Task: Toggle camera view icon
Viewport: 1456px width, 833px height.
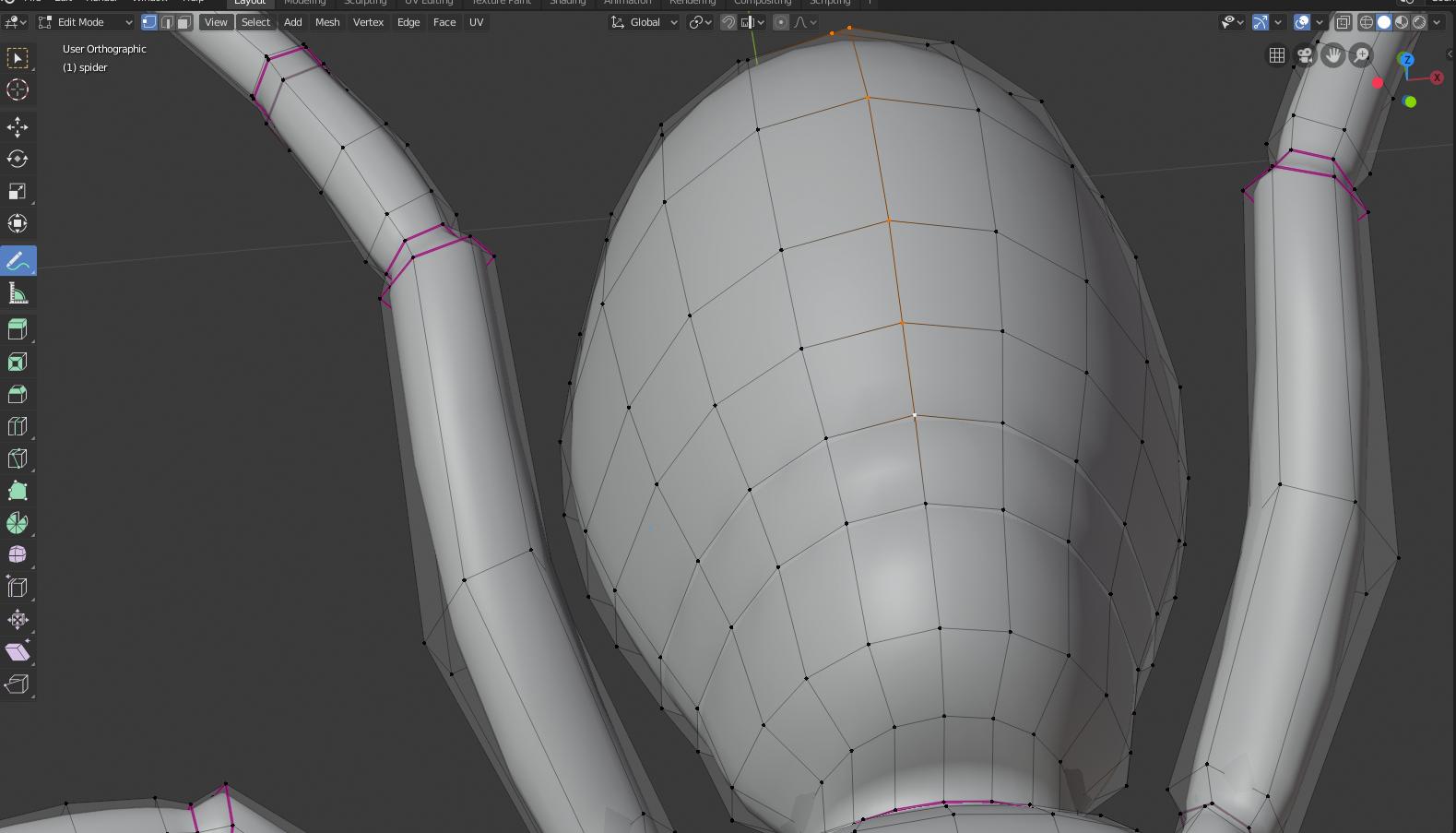Action: point(1305,55)
